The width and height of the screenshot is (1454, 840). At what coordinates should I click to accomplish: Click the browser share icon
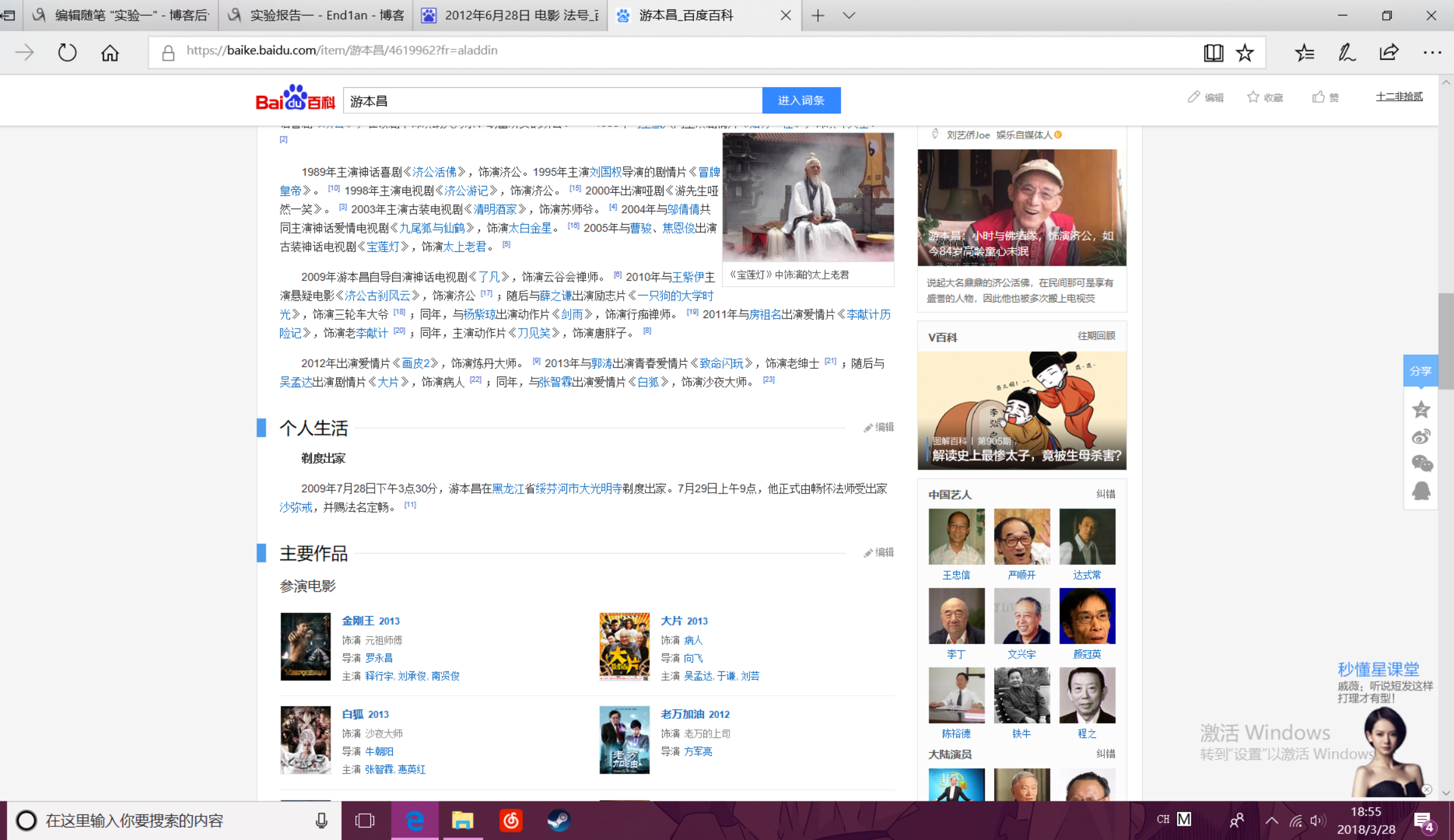click(x=1389, y=53)
